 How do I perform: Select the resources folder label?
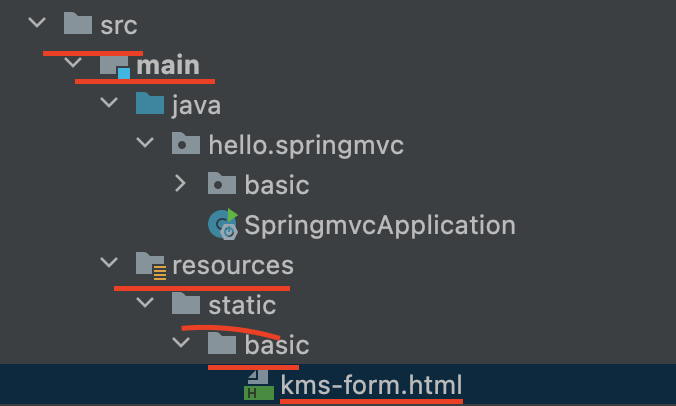tap(233, 265)
